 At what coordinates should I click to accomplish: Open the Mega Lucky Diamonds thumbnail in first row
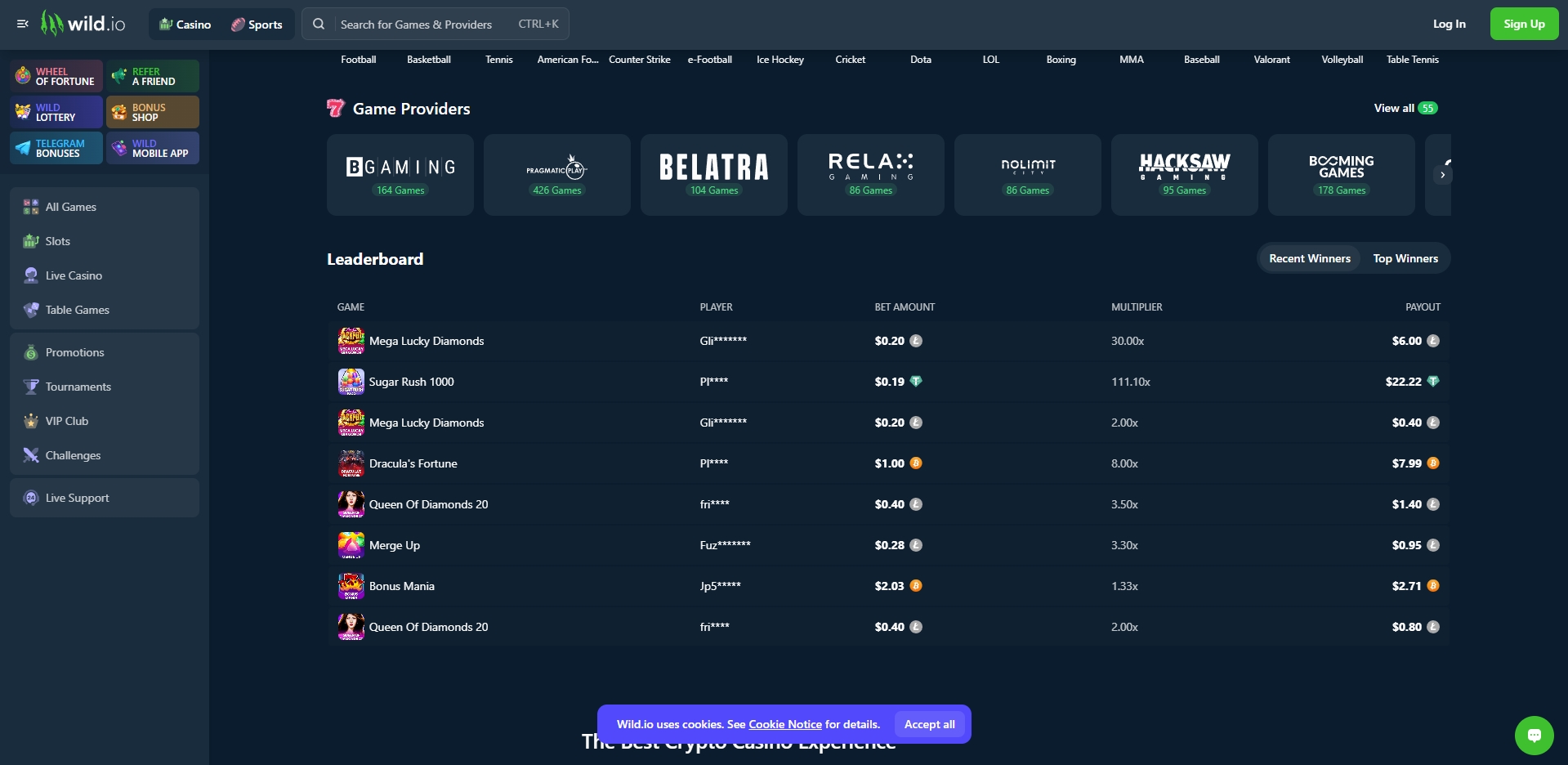click(351, 341)
